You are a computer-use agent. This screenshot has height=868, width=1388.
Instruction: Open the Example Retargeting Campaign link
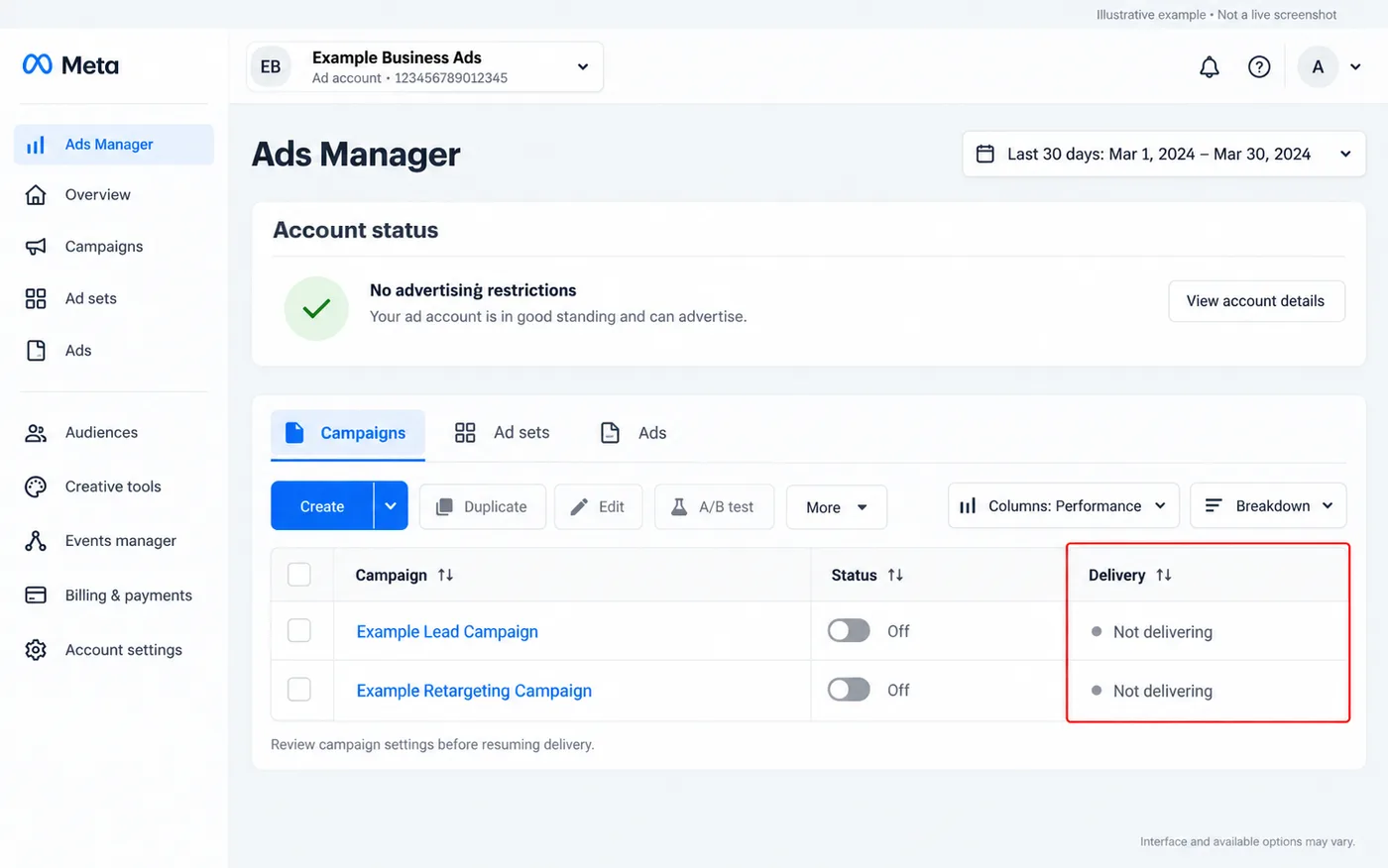pyautogui.click(x=474, y=691)
